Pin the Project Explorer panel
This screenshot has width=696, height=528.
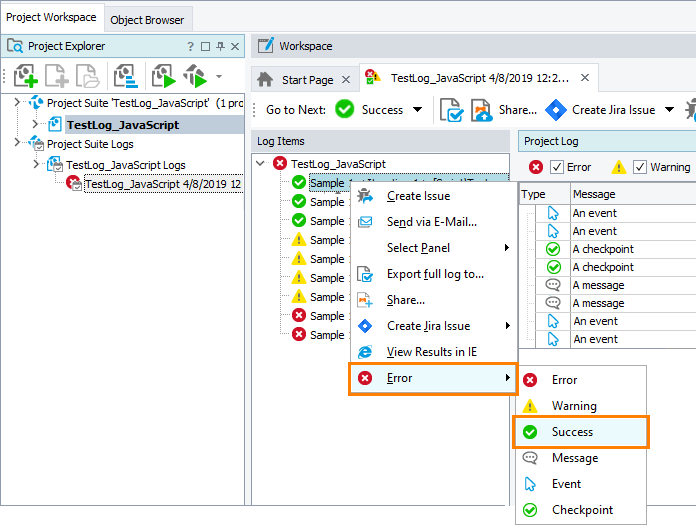pos(221,47)
